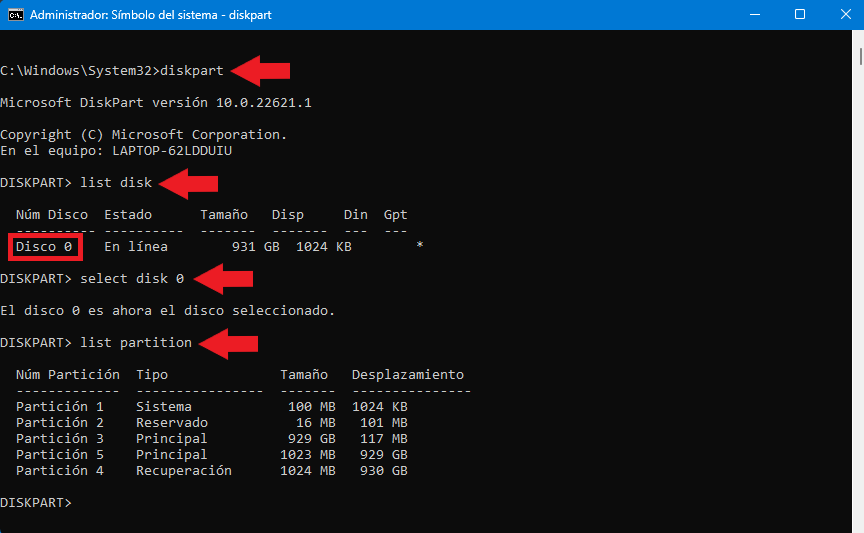Screen dimensions: 864x533
Task: Click the 'list disk' command text
Action: 116,182
